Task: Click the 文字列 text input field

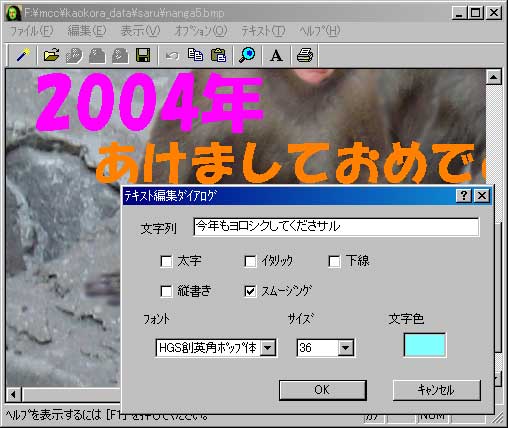Action: tap(336, 227)
